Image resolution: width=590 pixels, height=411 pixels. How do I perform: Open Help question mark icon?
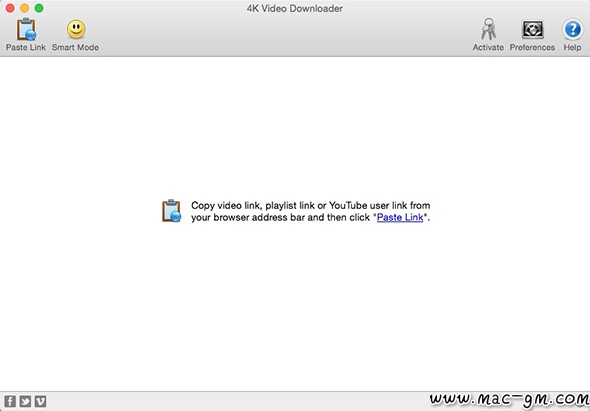click(572, 29)
